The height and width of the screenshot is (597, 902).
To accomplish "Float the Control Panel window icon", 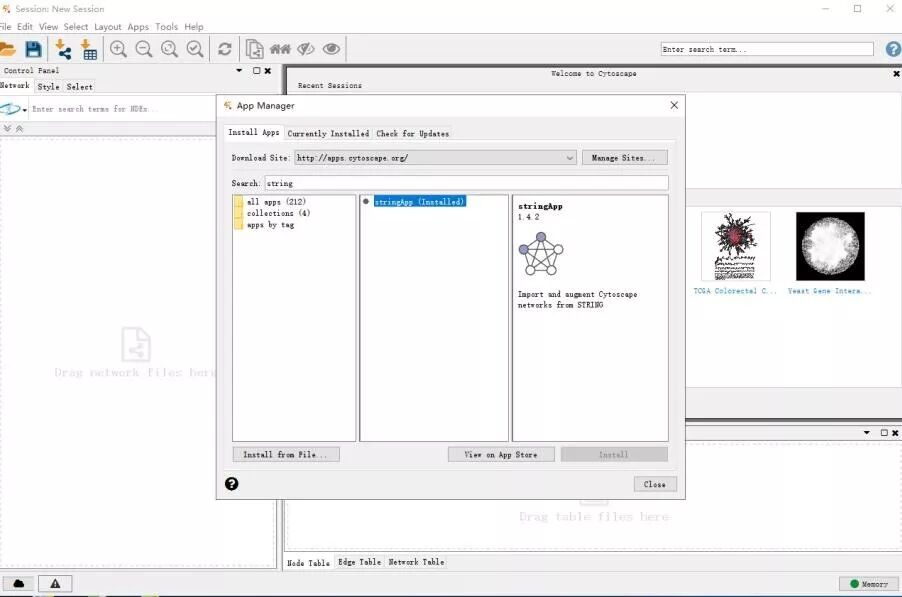I will [x=257, y=70].
